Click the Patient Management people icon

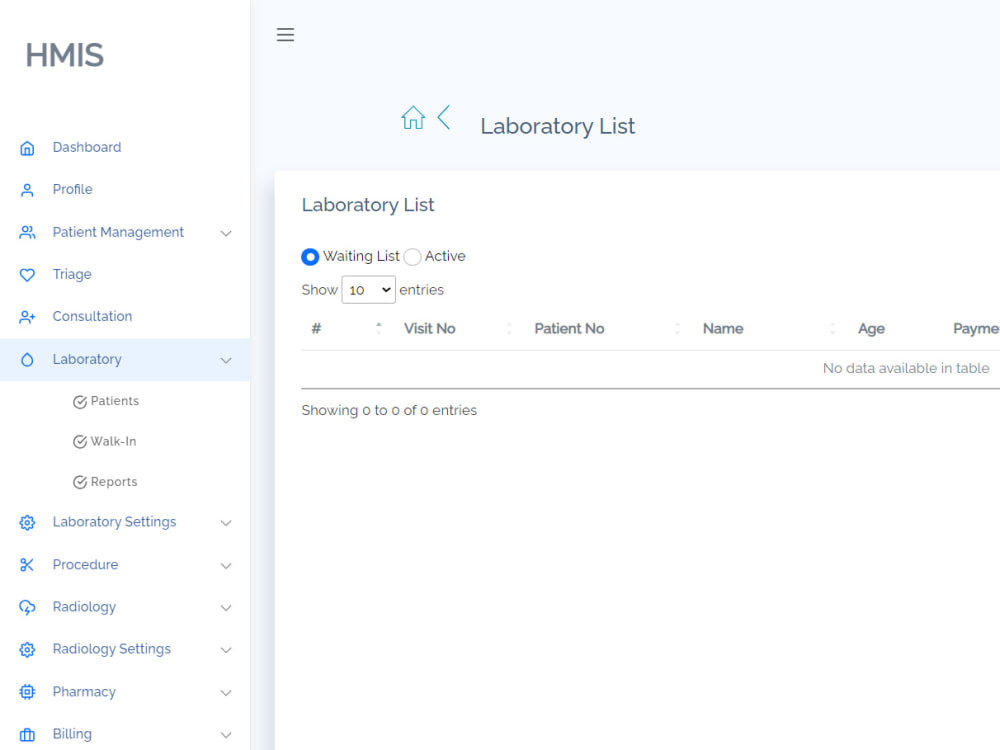click(27, 232)
